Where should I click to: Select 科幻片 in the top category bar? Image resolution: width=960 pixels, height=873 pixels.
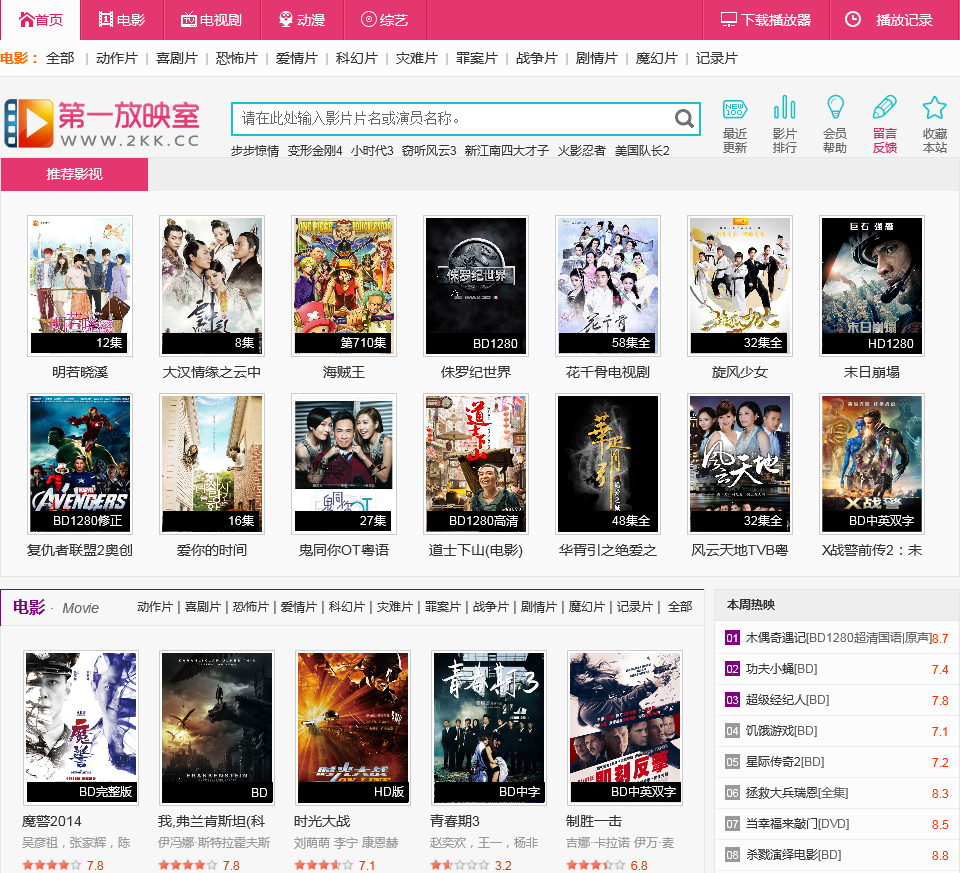[x=357, y=58]
